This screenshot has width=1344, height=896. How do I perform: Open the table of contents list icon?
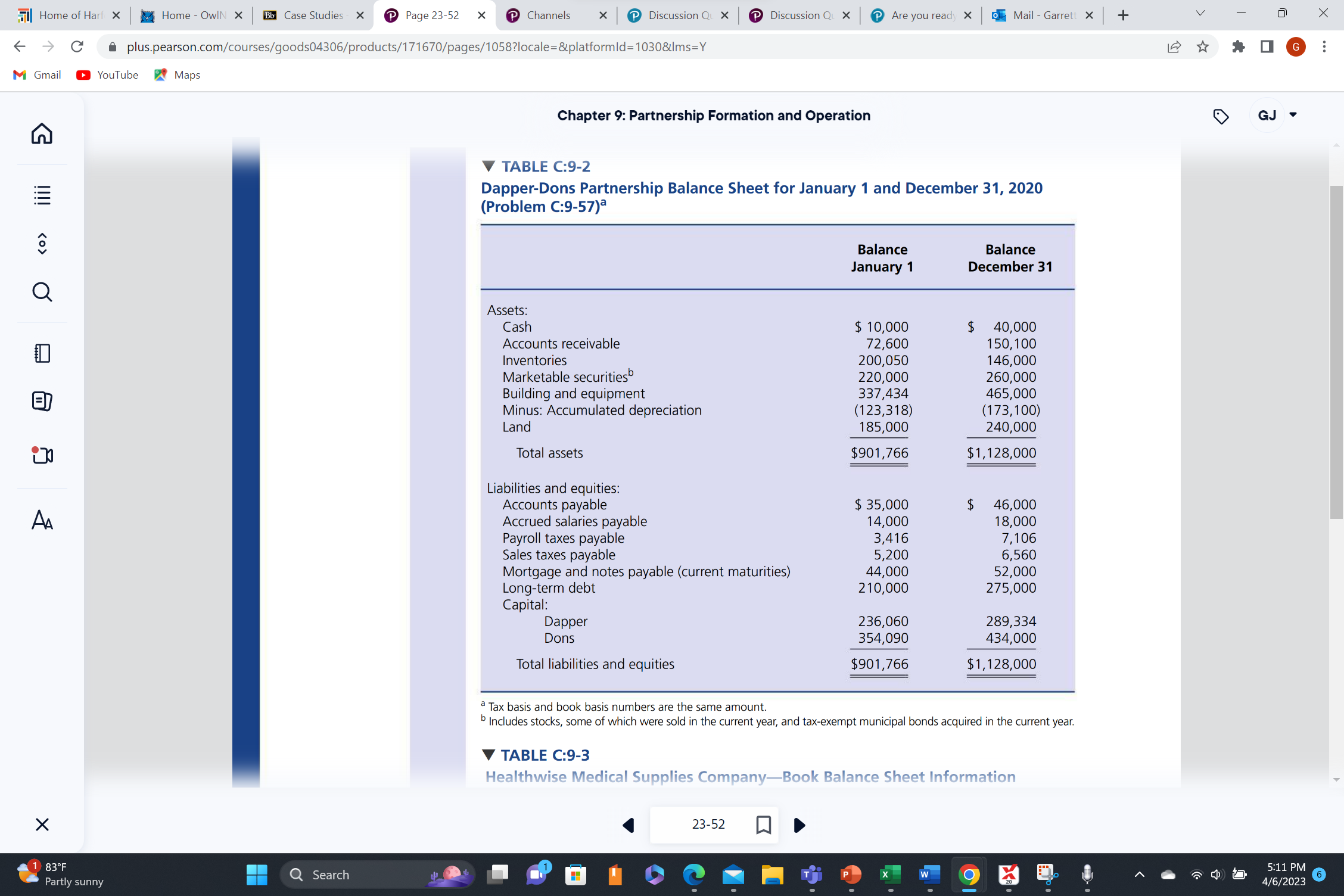click(x=42, y=195)
